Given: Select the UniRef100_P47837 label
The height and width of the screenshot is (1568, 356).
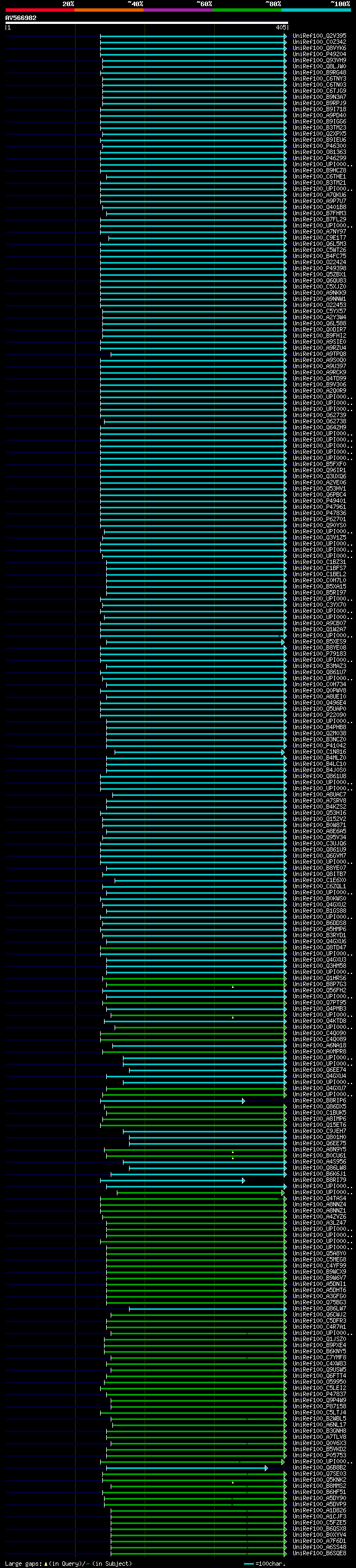Looking at the screenshot, I should pos(319,1394).
